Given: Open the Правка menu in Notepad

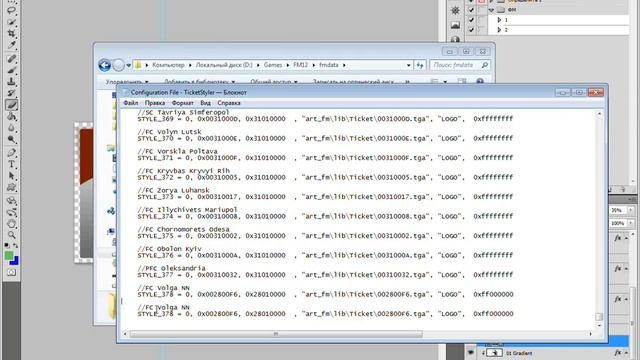Looking at the screenshot, I should pos(155,103).
